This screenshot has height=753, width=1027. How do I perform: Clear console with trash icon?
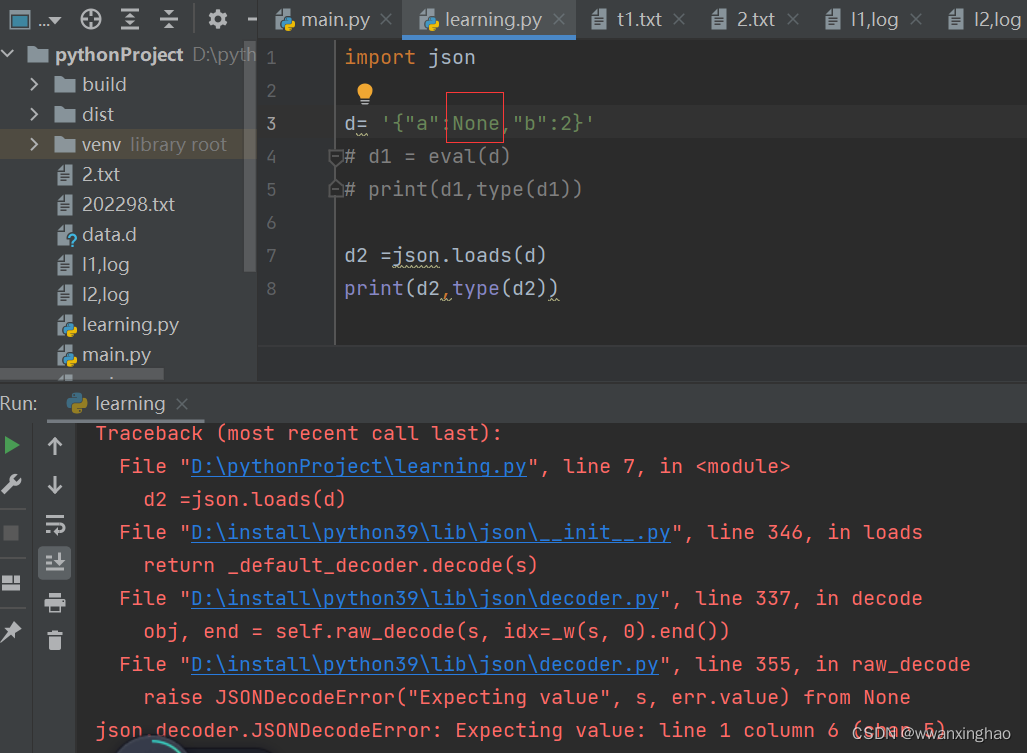pyautogui.click(x=55, y=640)
